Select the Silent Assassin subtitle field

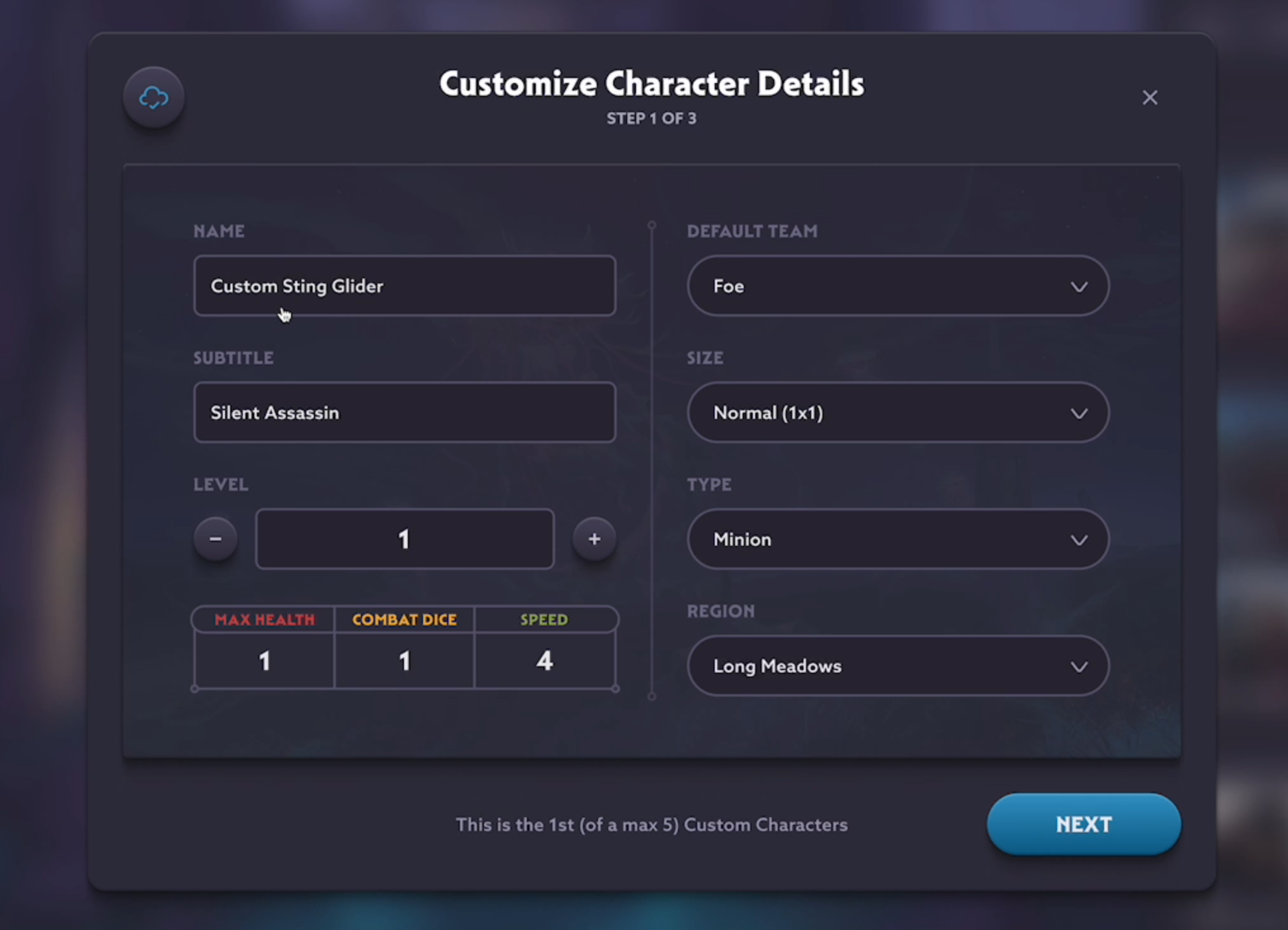[404, 413]
